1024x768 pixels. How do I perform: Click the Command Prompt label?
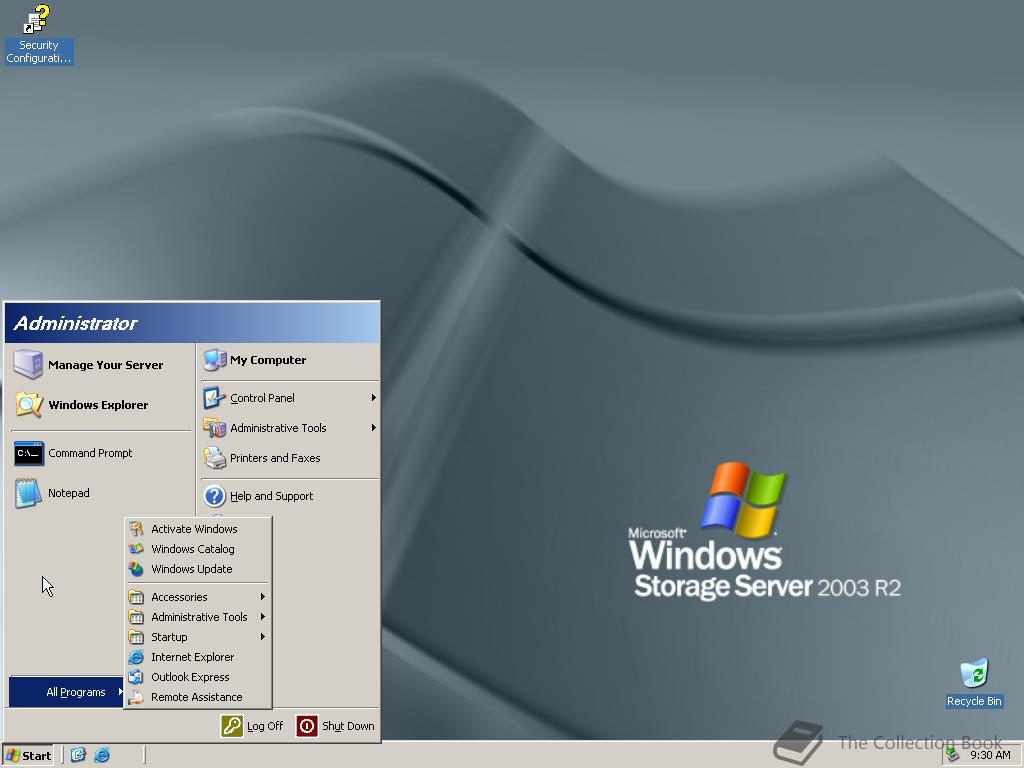[90, 453]
